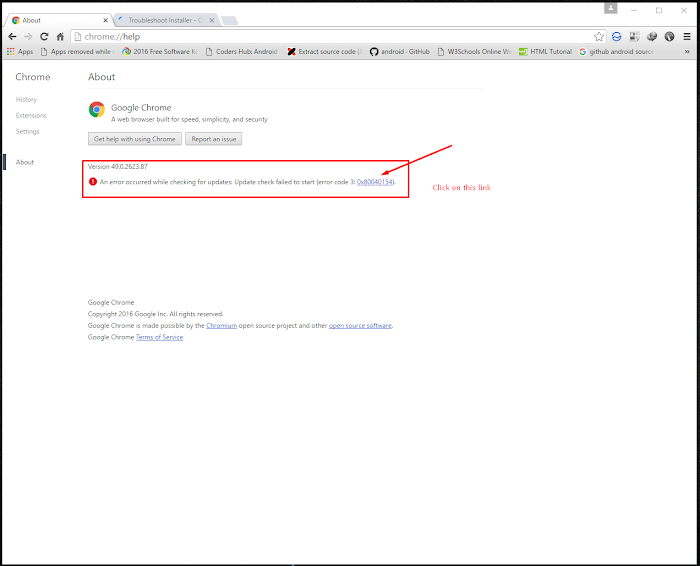Show hidden bookmarks overflow chevron
Screen dimensions: 700x566
(x=687, y=52)
